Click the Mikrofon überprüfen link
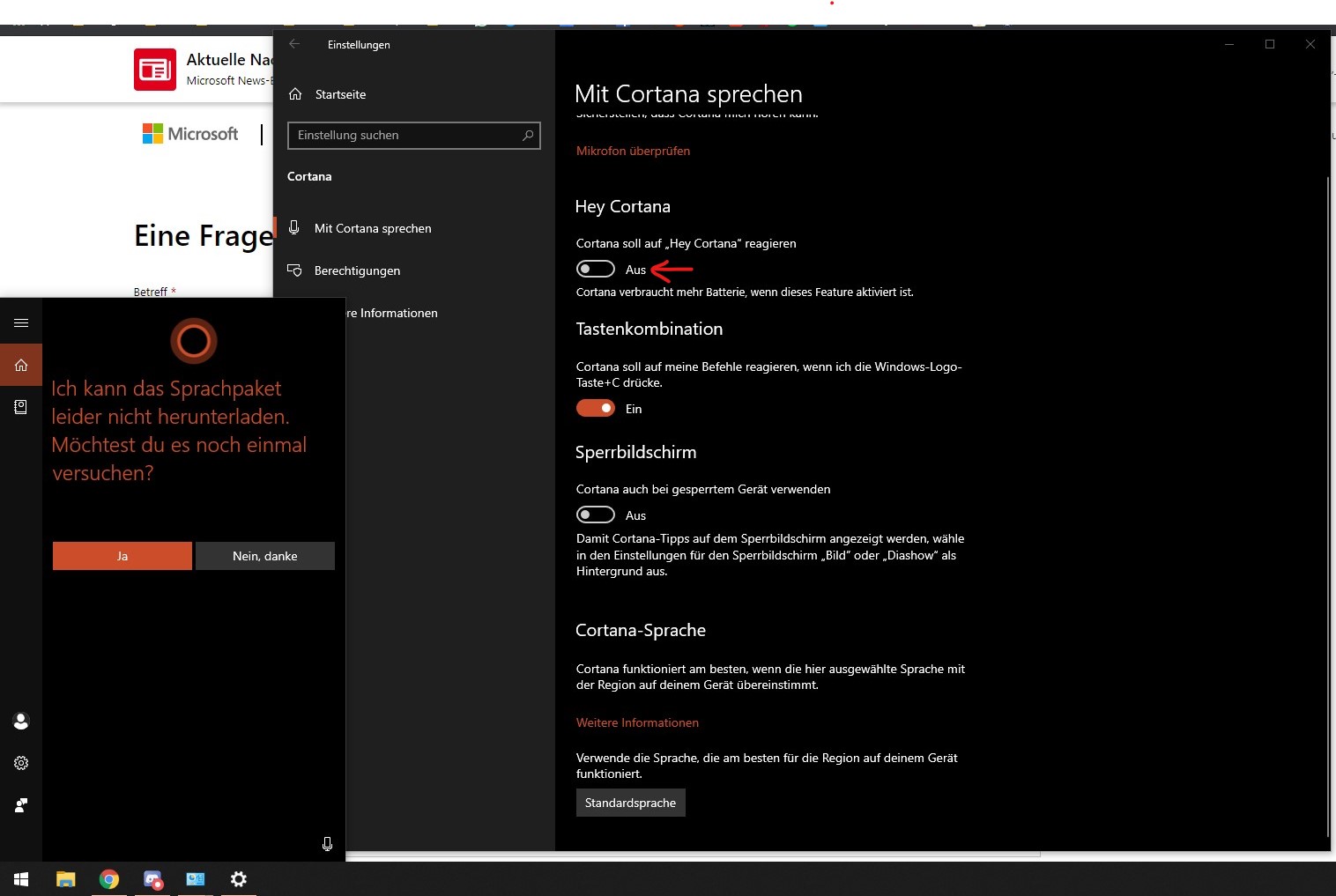 (x=633, y=151)
